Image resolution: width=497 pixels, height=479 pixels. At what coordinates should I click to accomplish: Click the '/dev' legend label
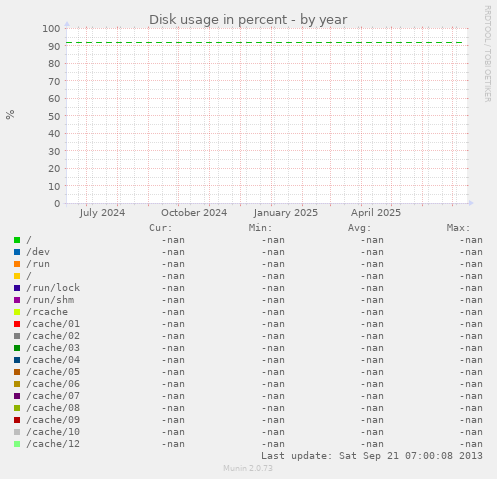(x=38, y=252)
